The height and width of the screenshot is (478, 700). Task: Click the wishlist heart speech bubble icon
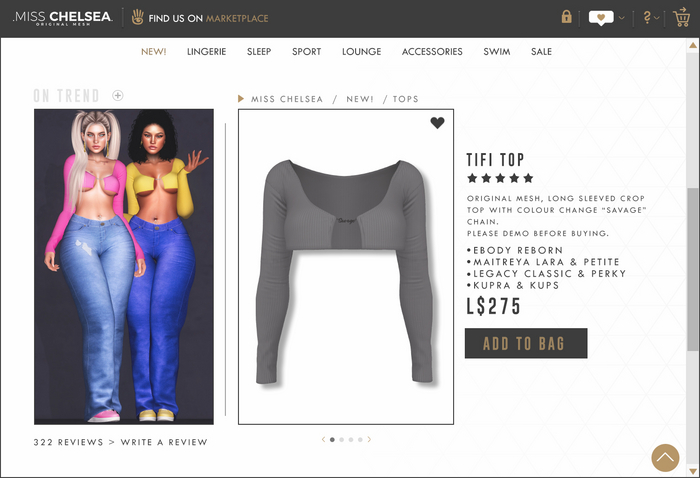tap(601, 18)
